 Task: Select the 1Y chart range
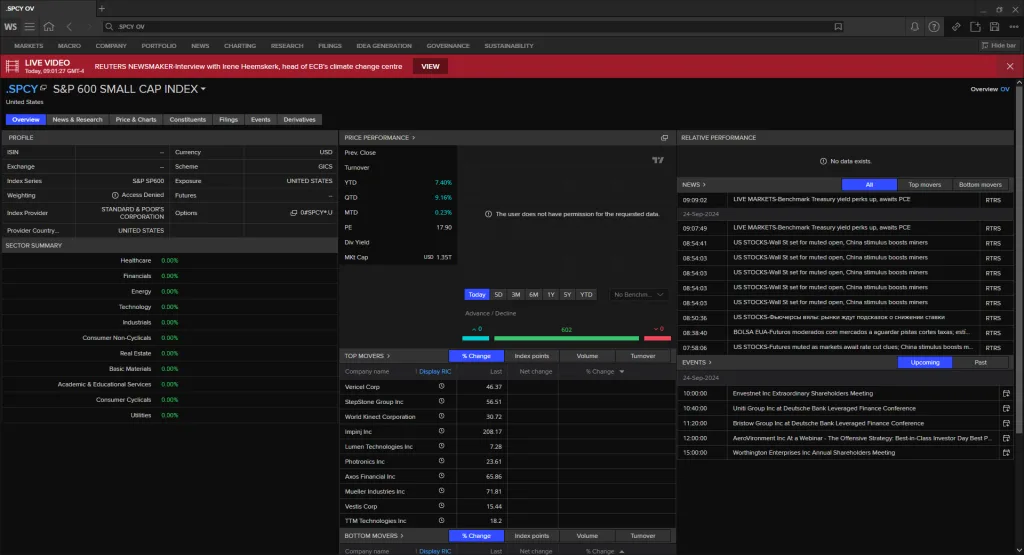[551, 294]
